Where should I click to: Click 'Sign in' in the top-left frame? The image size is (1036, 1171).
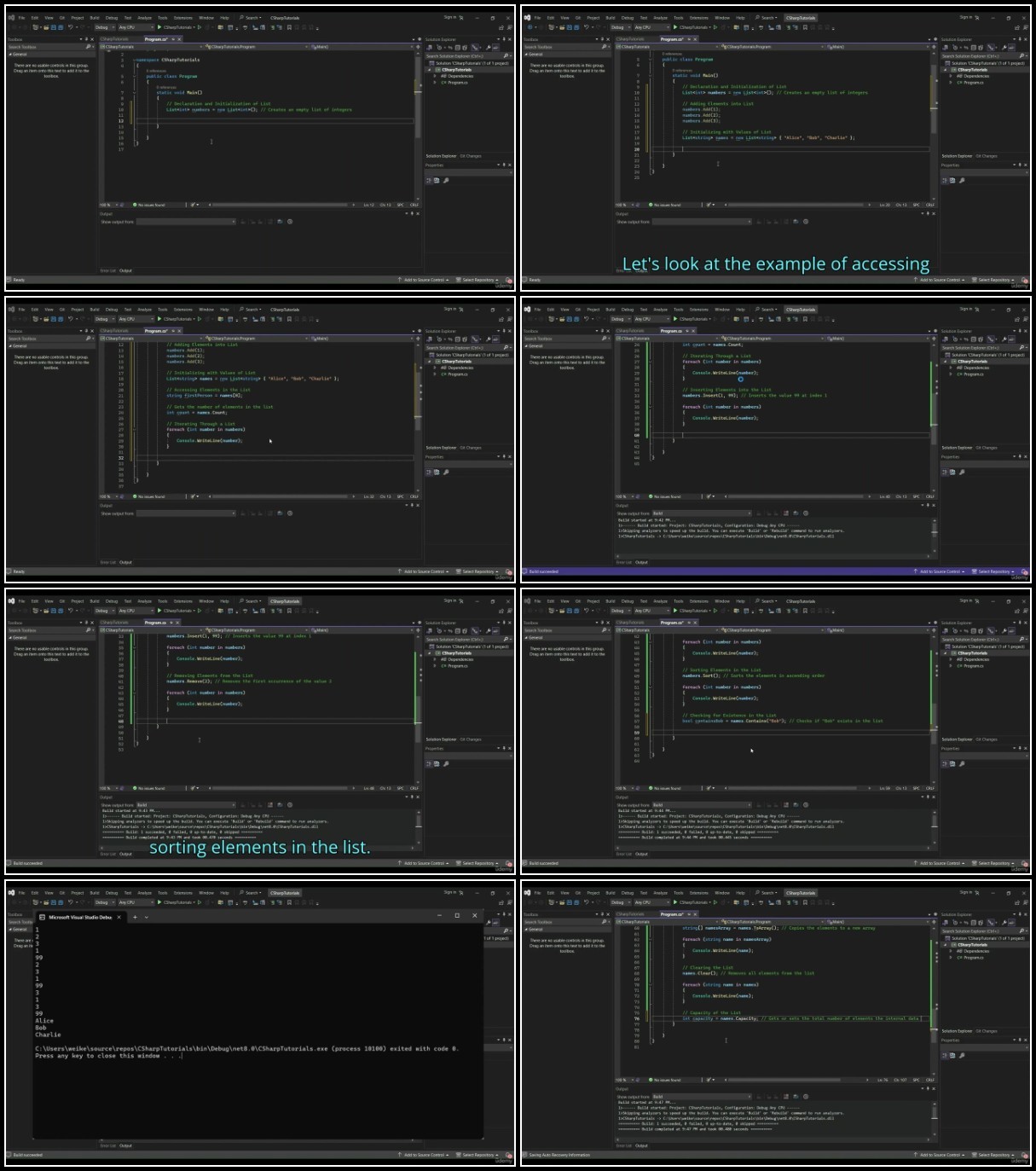pos(449,17)
